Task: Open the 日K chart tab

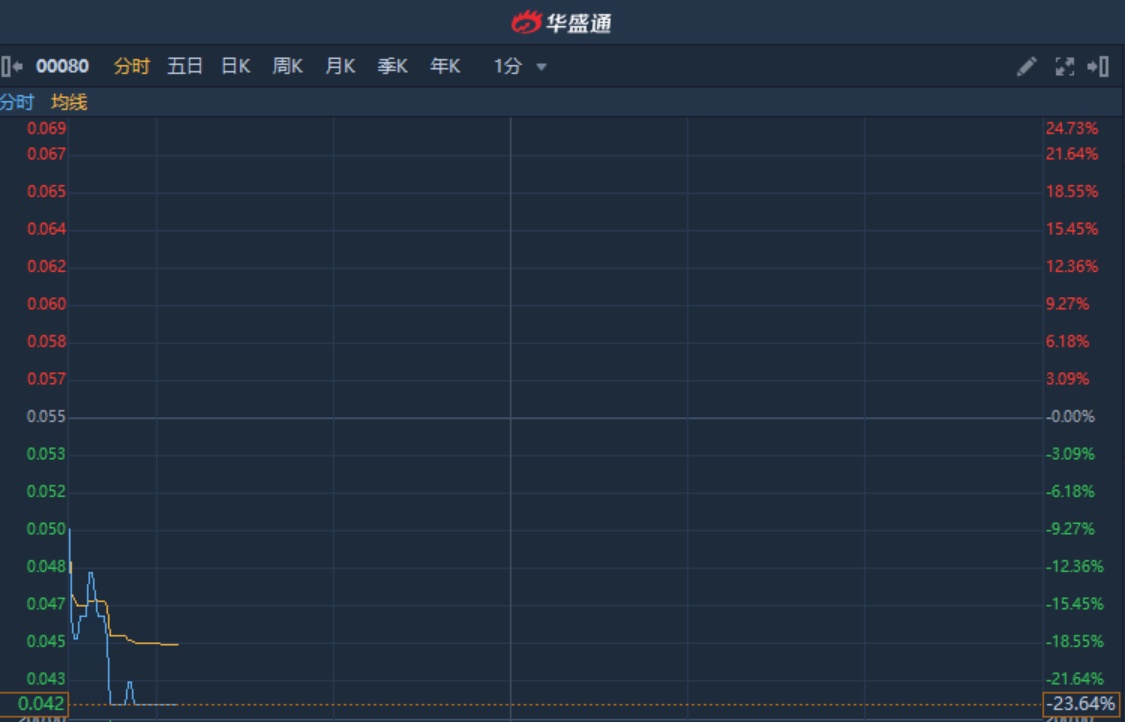Action: 235,67
